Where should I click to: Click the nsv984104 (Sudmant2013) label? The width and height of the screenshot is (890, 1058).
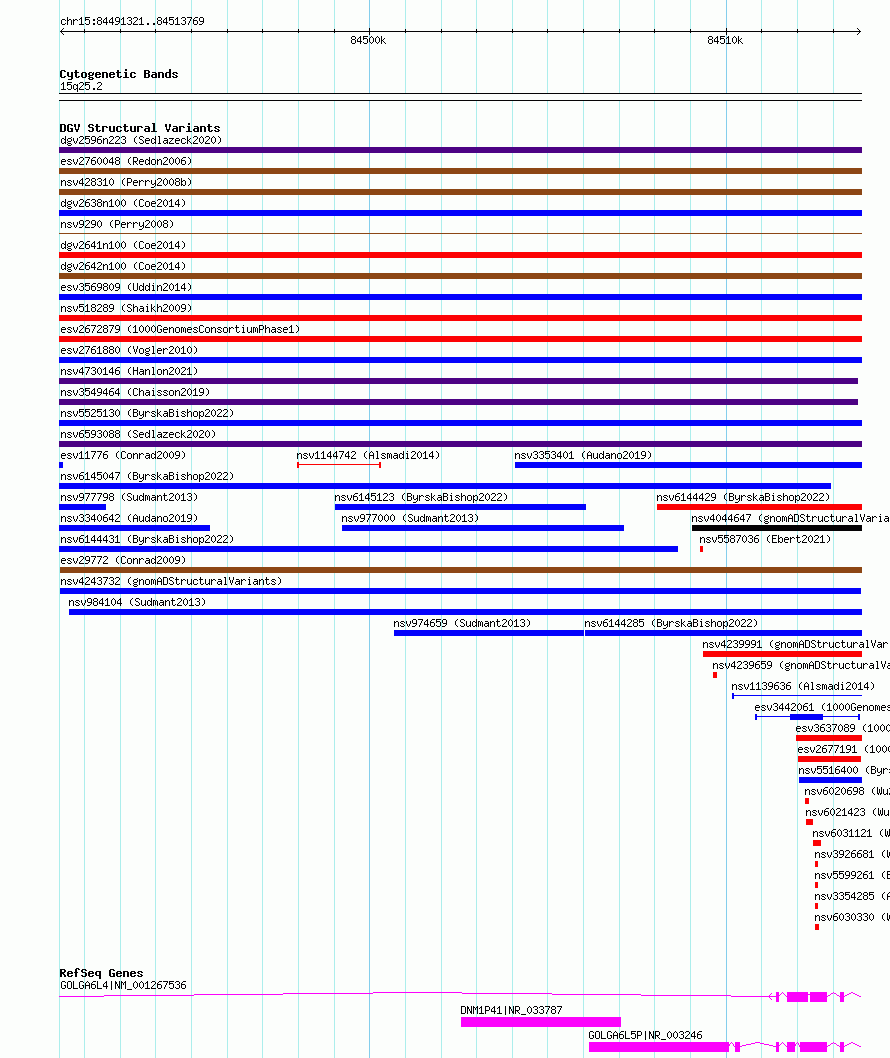[x=137, y=601]
